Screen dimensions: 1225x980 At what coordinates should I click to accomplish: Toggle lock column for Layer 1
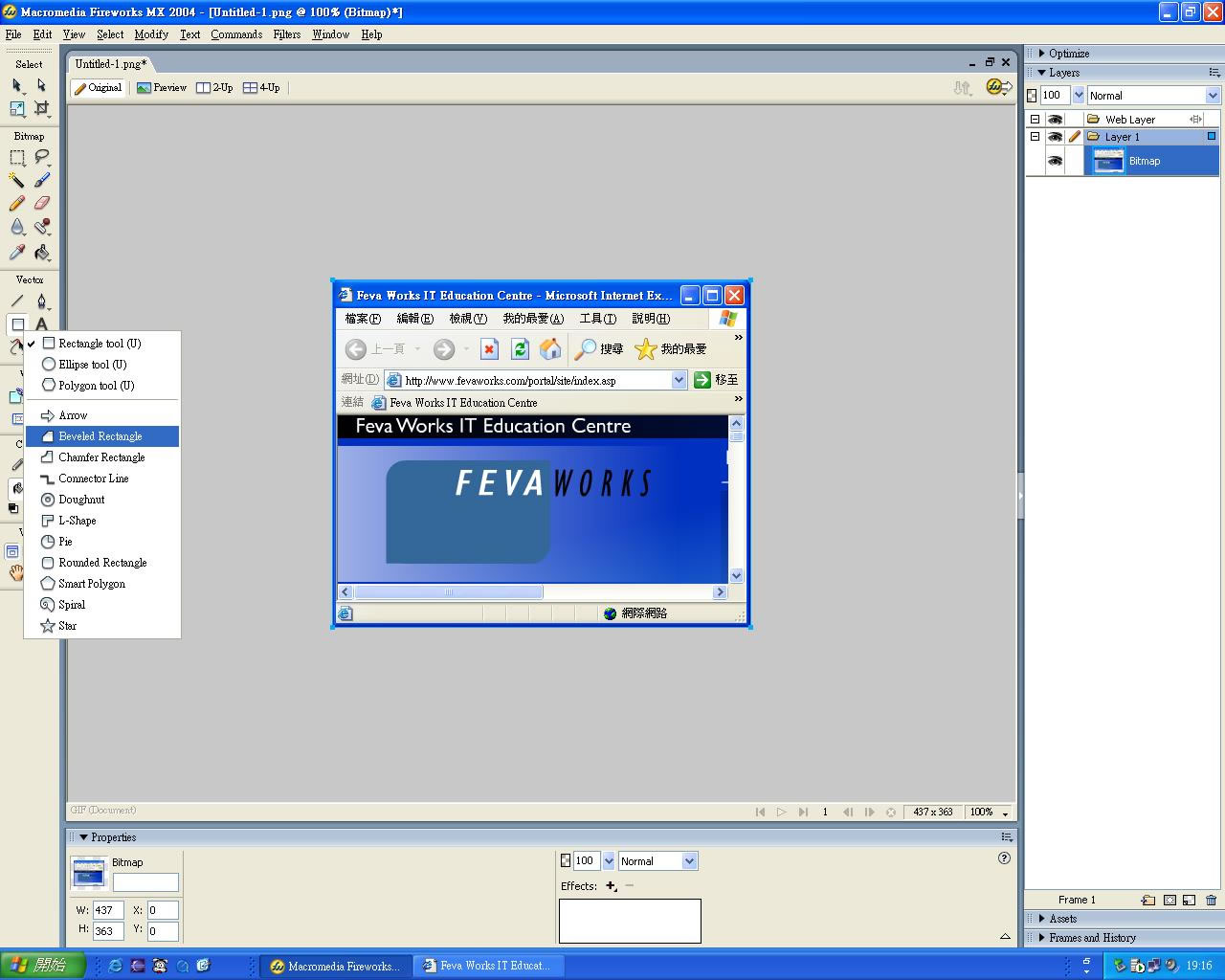(x=1075, y=137)
